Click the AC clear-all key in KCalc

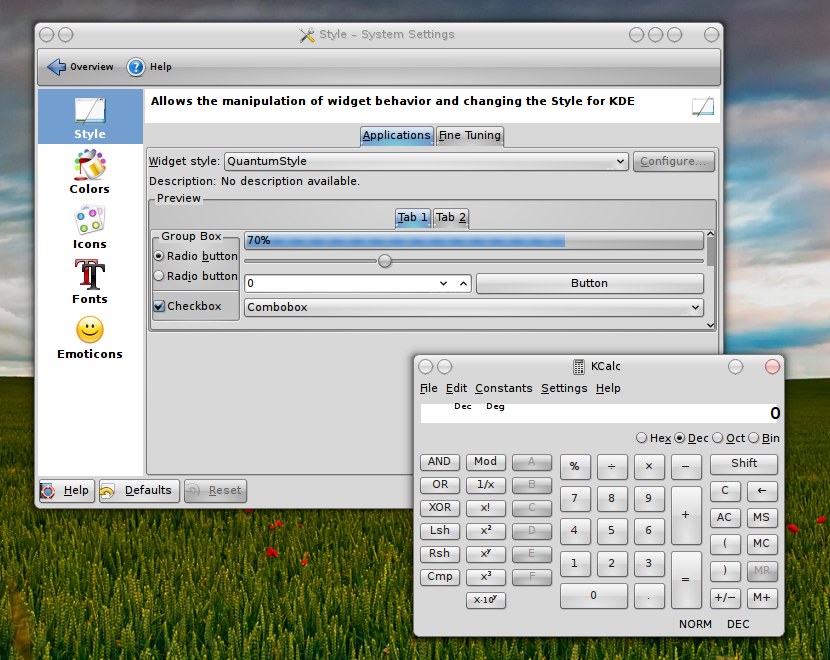(725, 517)
